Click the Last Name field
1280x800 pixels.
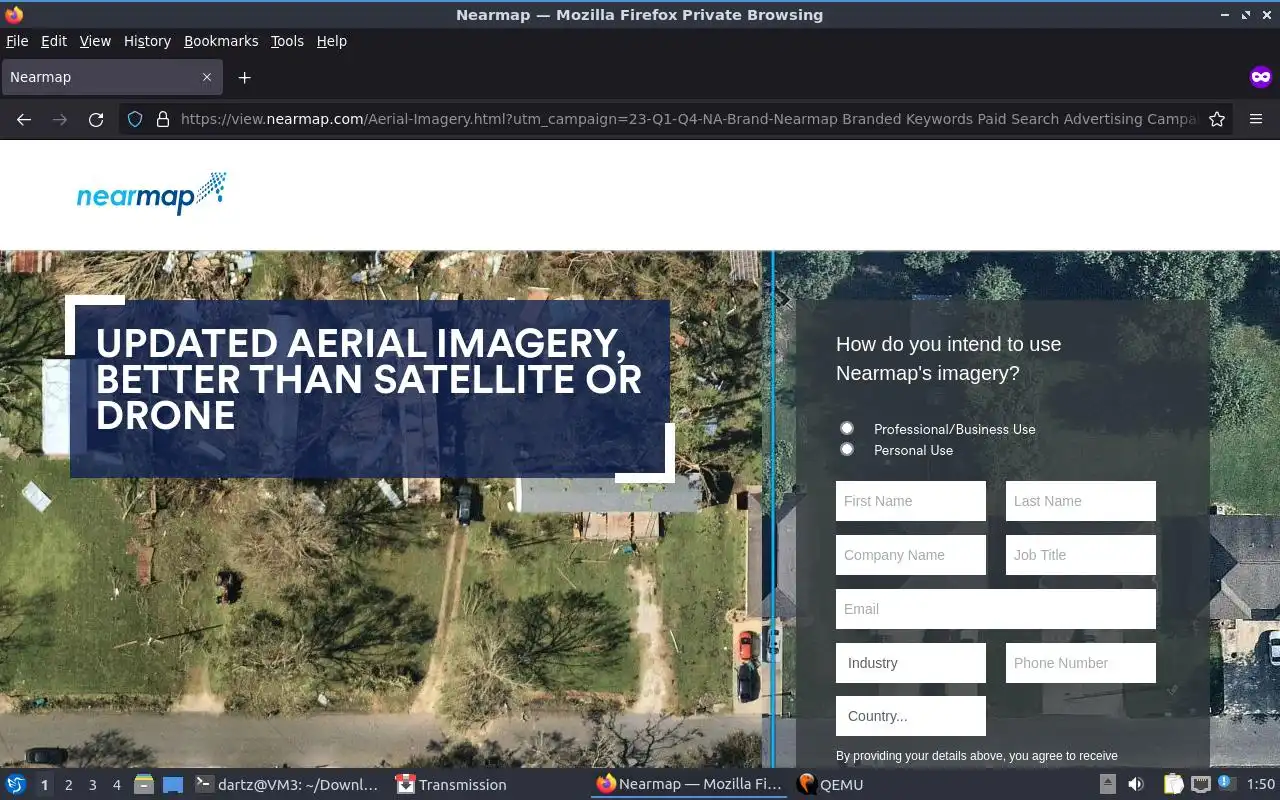(1081, 501)
